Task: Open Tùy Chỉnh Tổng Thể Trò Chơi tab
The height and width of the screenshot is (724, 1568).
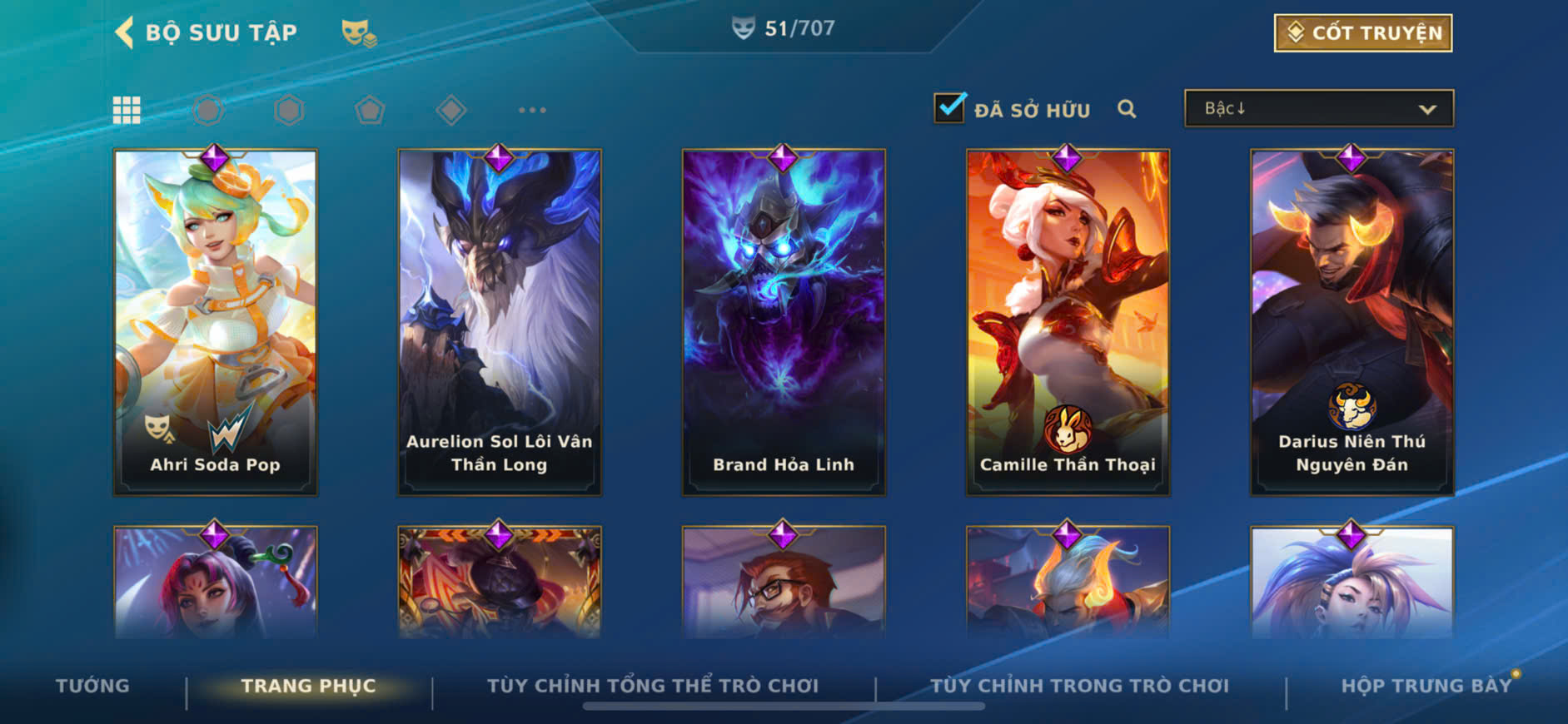Action: 653,686
